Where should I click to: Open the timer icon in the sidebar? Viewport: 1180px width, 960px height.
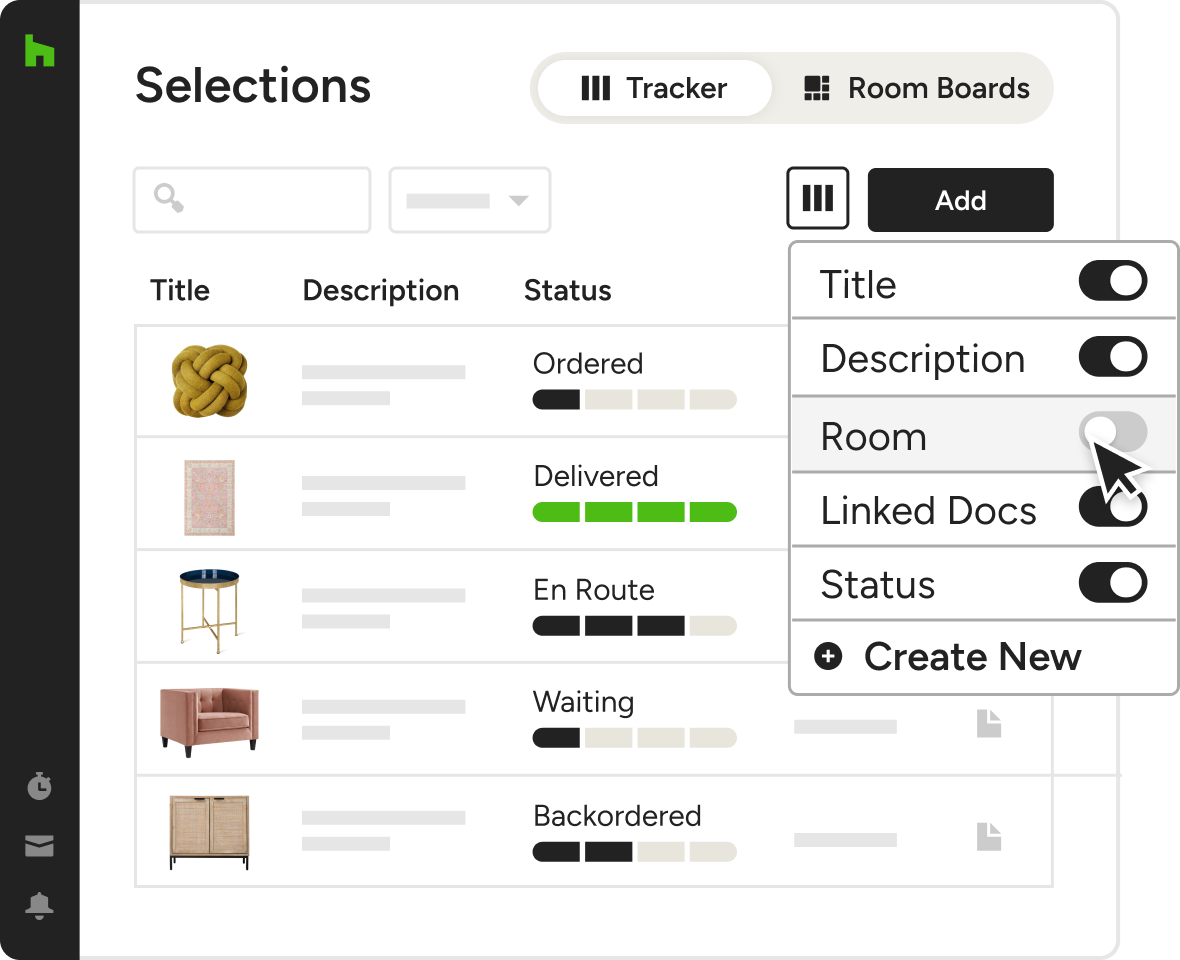pyautogui.click(x=39, y=786)
